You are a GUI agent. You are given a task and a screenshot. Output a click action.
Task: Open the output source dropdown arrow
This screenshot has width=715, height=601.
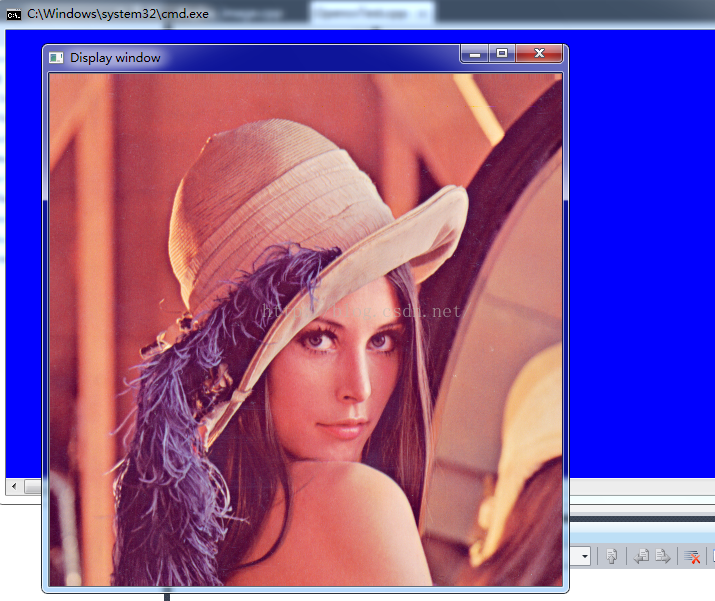(x=585, y=556)
